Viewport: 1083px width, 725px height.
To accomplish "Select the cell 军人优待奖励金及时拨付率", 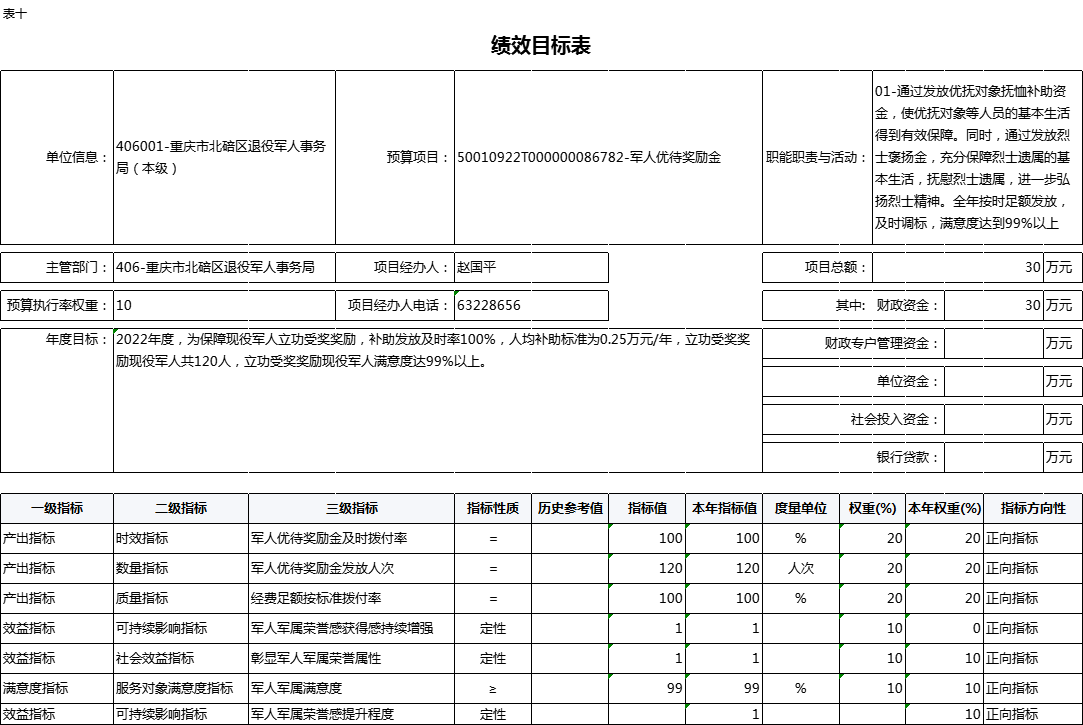I will pyautogui.click(x=352, y=539).
